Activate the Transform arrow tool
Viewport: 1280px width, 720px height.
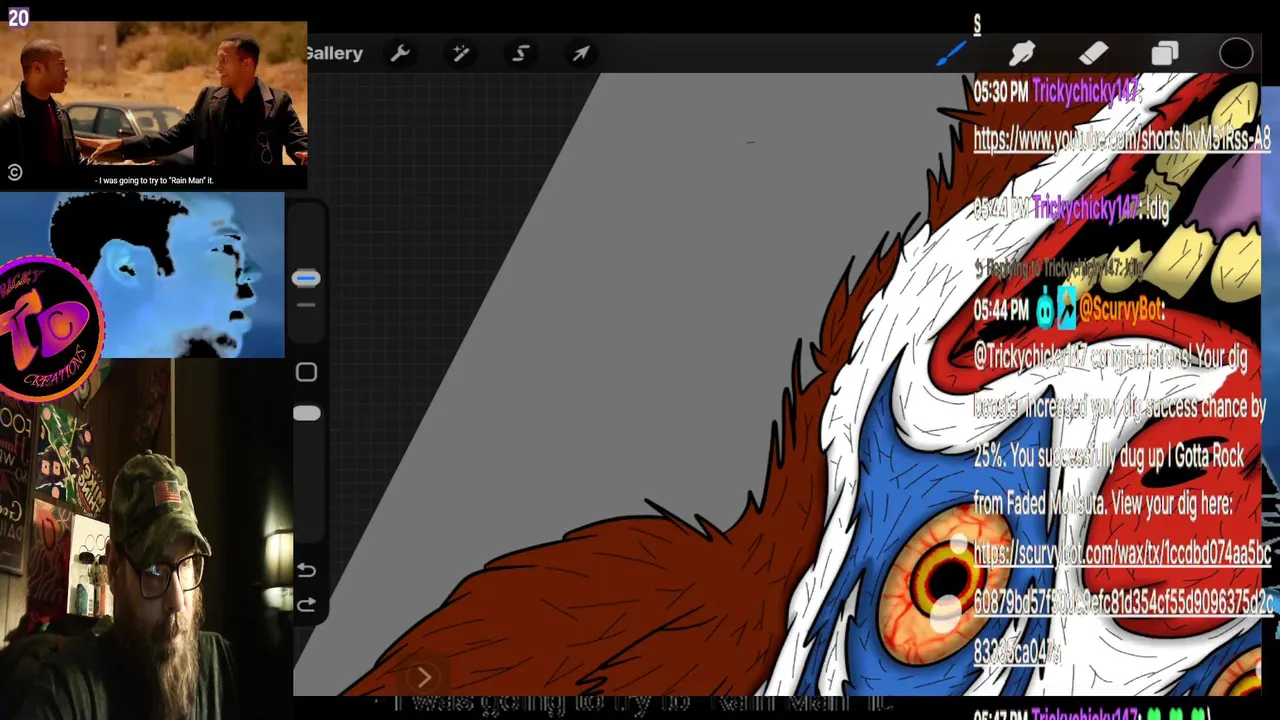pyautogui.click(x=581, y=53)
